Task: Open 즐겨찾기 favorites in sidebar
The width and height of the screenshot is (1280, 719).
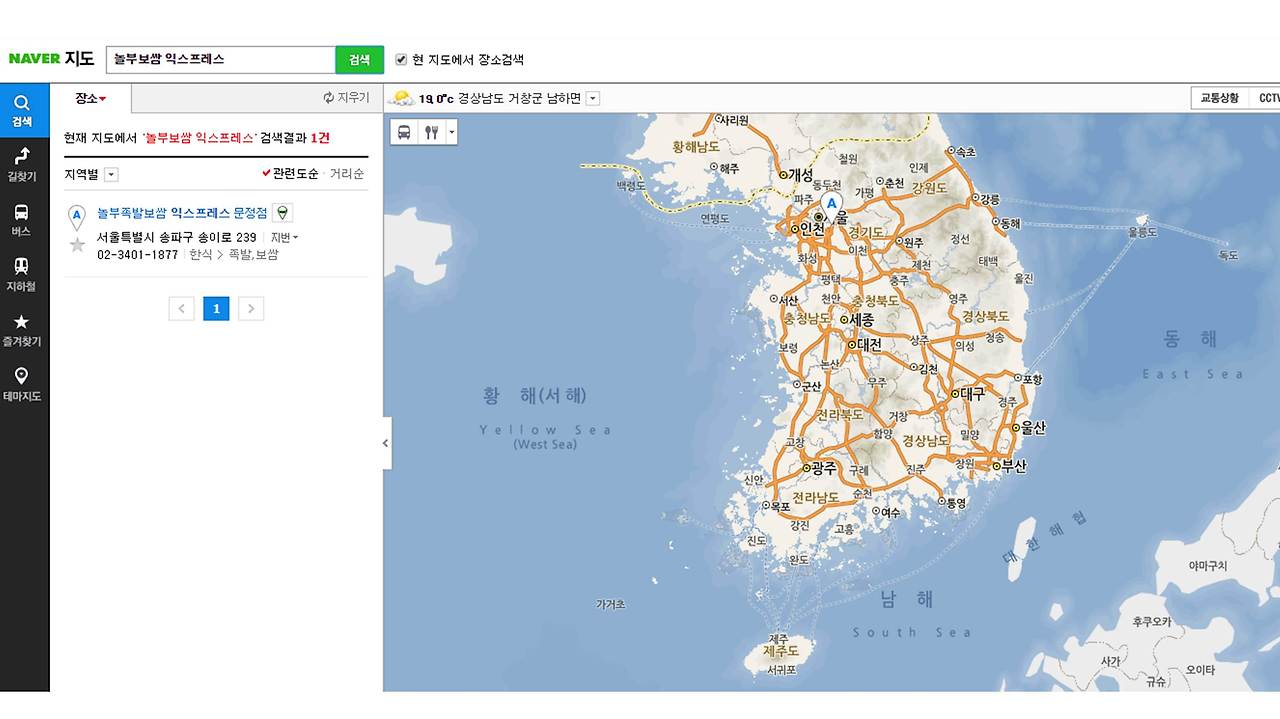Action: point(22,330)
